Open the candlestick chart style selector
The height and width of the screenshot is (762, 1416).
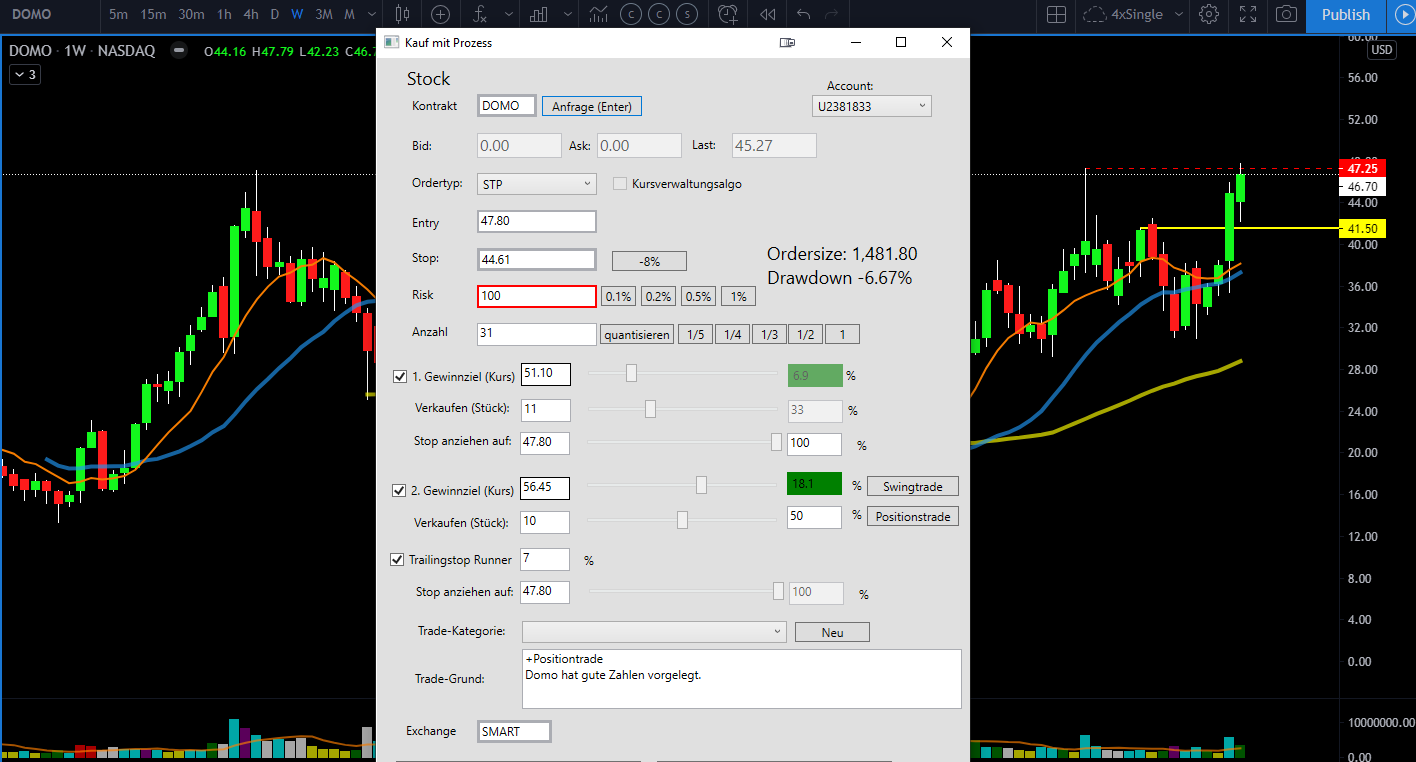pos(402,15)
